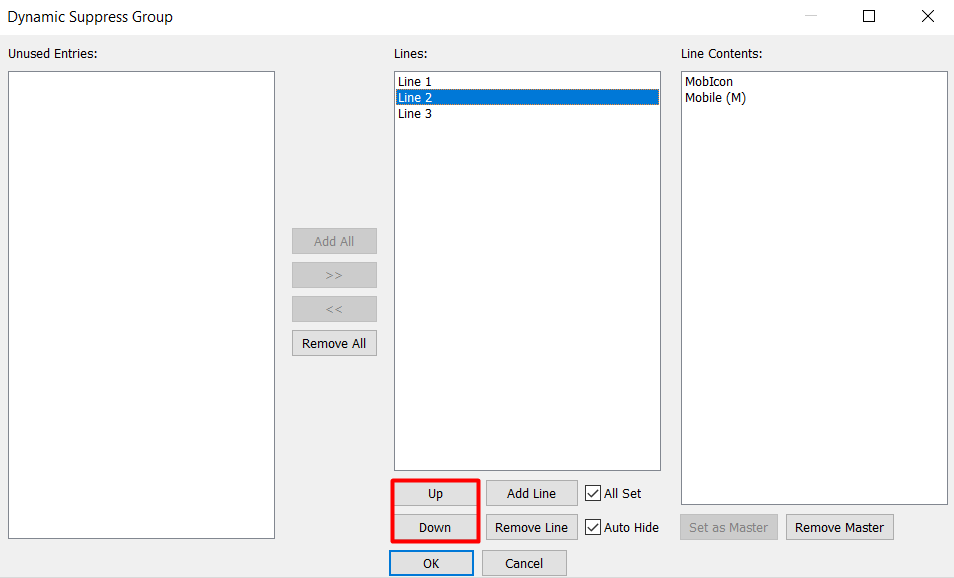Click the >> move-entry button
Screen dimensions: 954x578
(x=334, y=275)
